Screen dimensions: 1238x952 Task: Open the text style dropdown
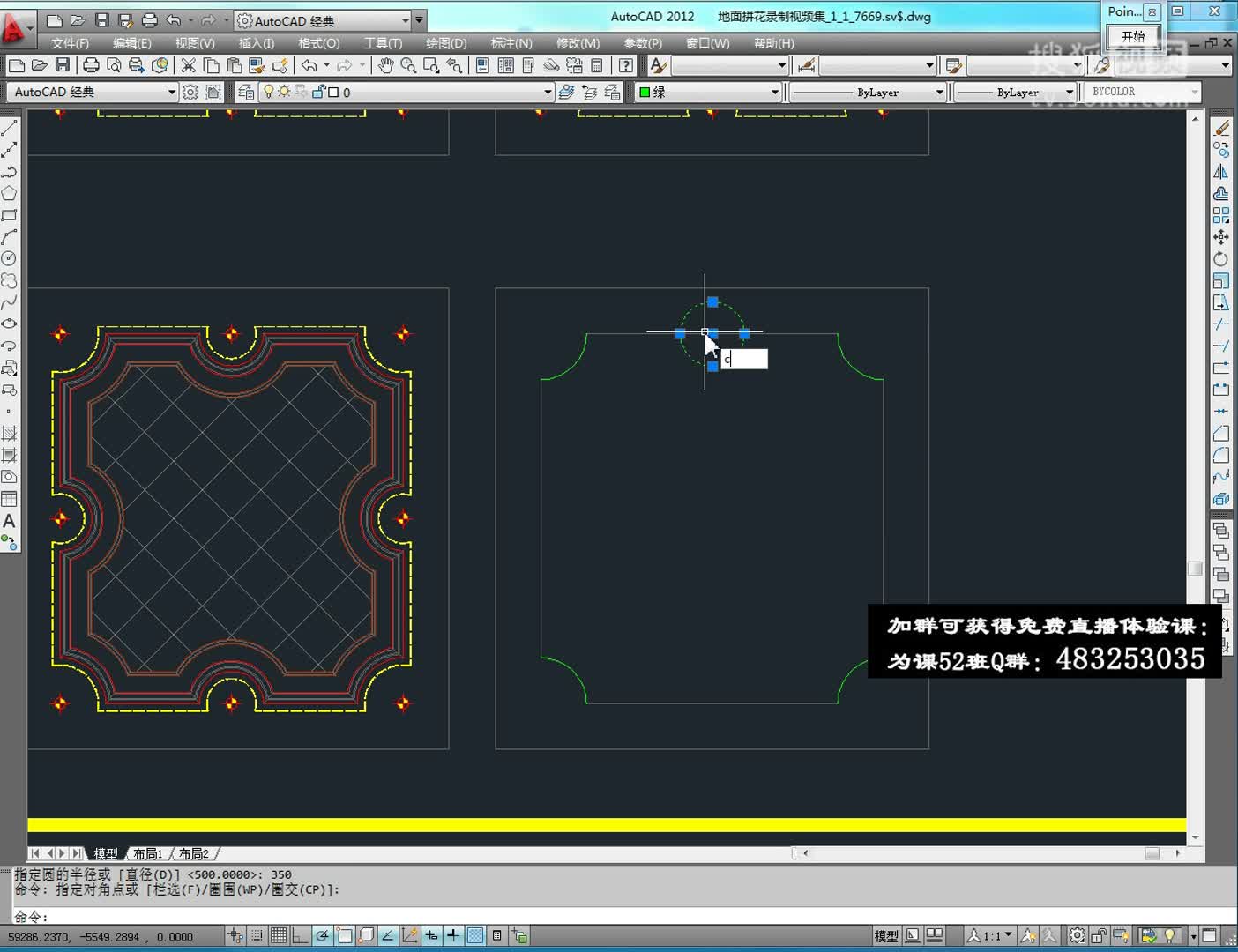(729, 65)
